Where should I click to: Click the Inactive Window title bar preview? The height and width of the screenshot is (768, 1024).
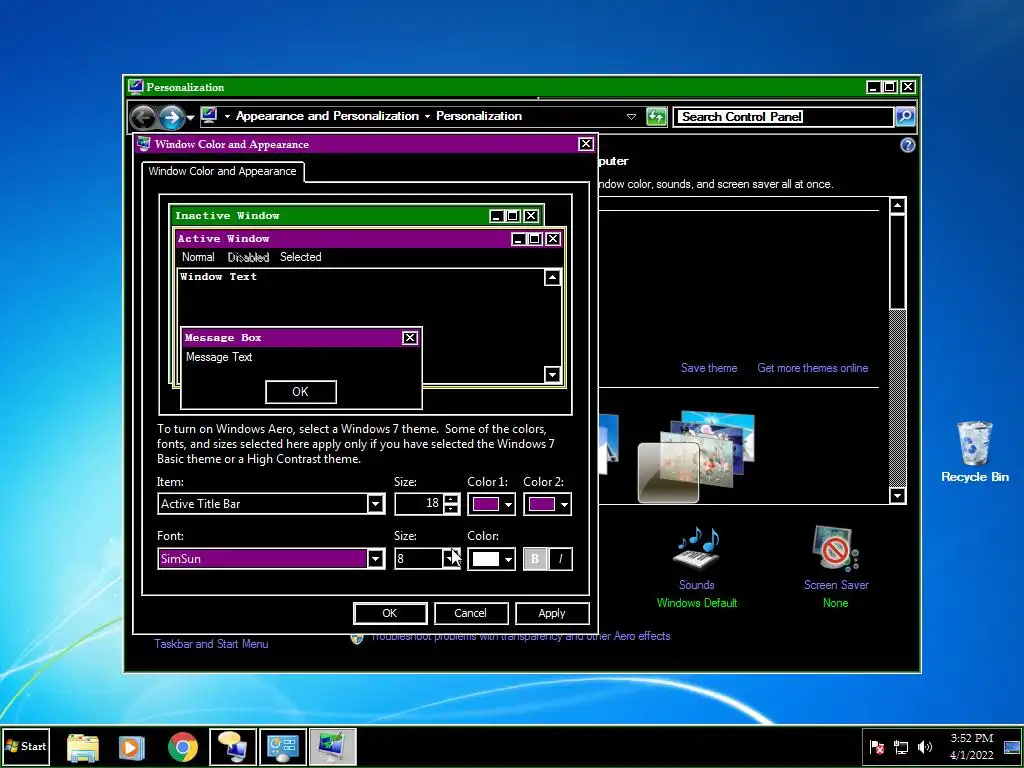click(x=356, y=216)
